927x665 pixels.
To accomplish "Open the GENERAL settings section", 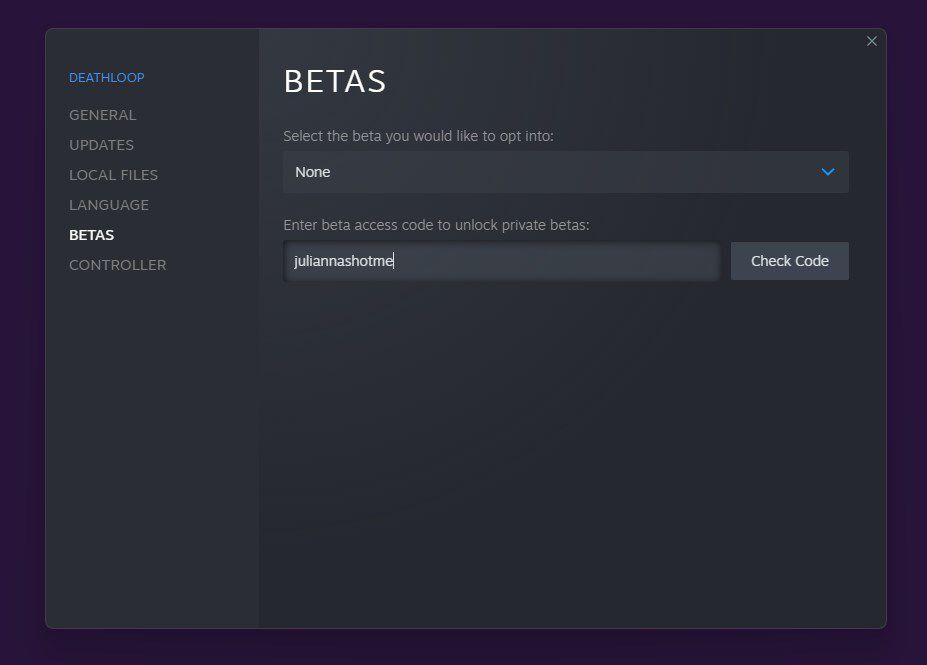I will [x=103, y=115].
